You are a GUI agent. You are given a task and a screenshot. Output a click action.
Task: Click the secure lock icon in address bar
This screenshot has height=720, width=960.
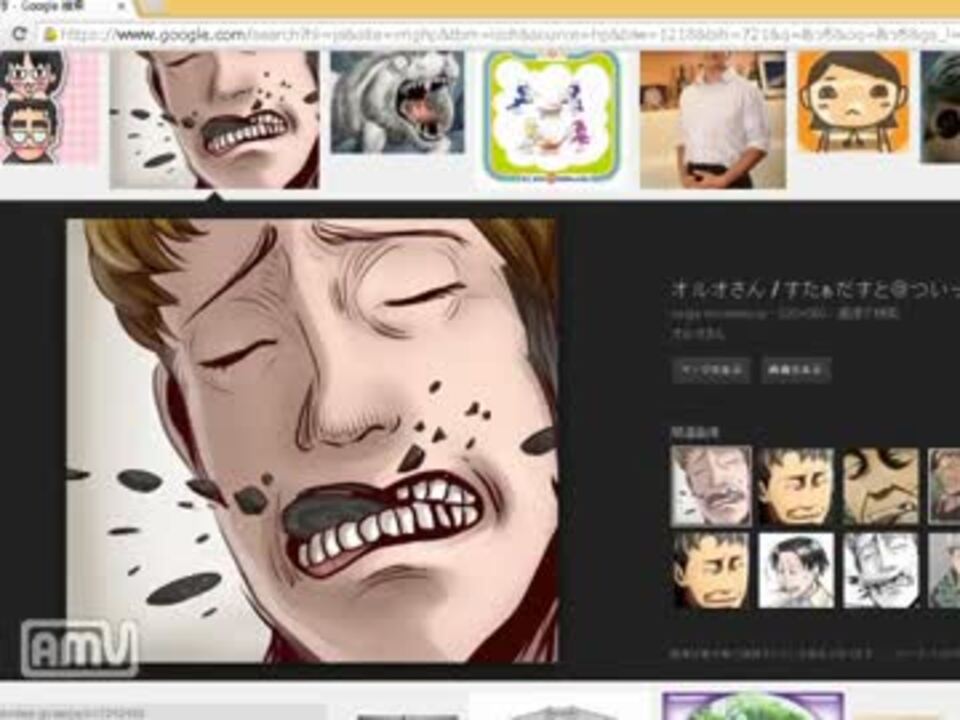50,35
